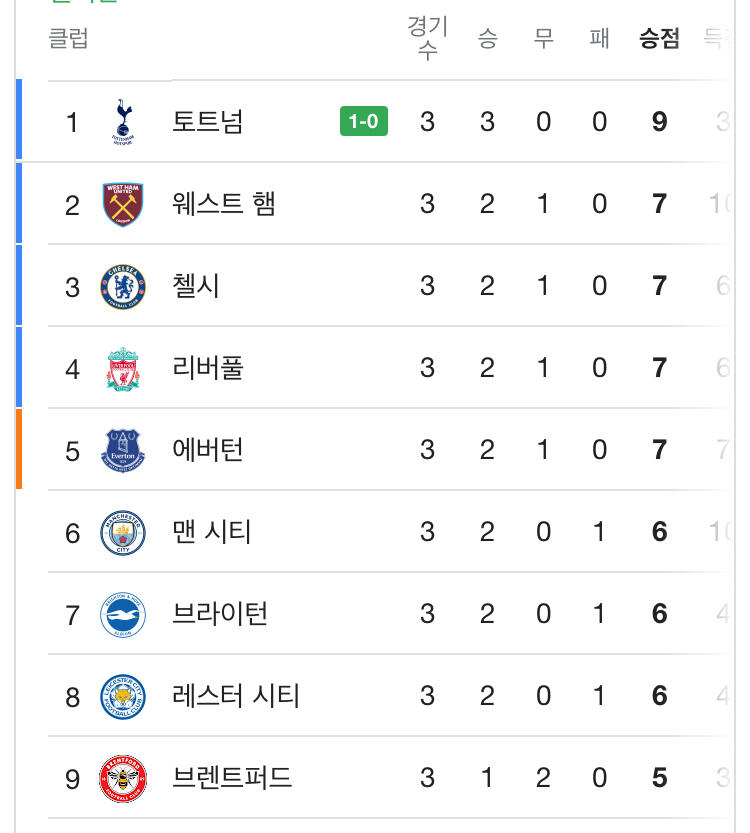Click the 맨 시티 team name
Image resolution: width=750 pixels, height=833 pixels.
click(212, 532)
